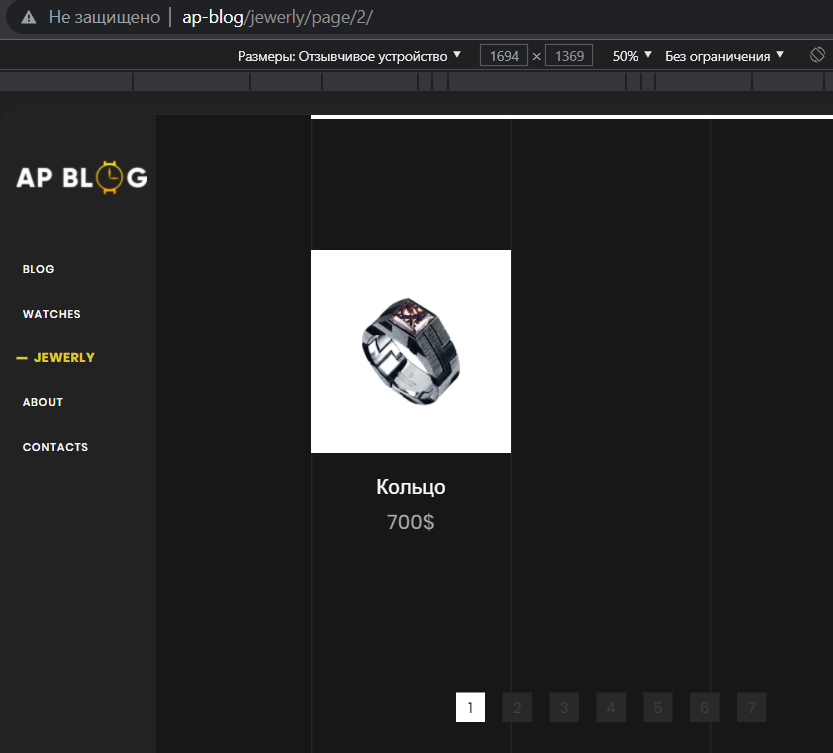
Task: Click the address bar URL ap-blog/jewerly/page/2/
Action: (277, 18)
